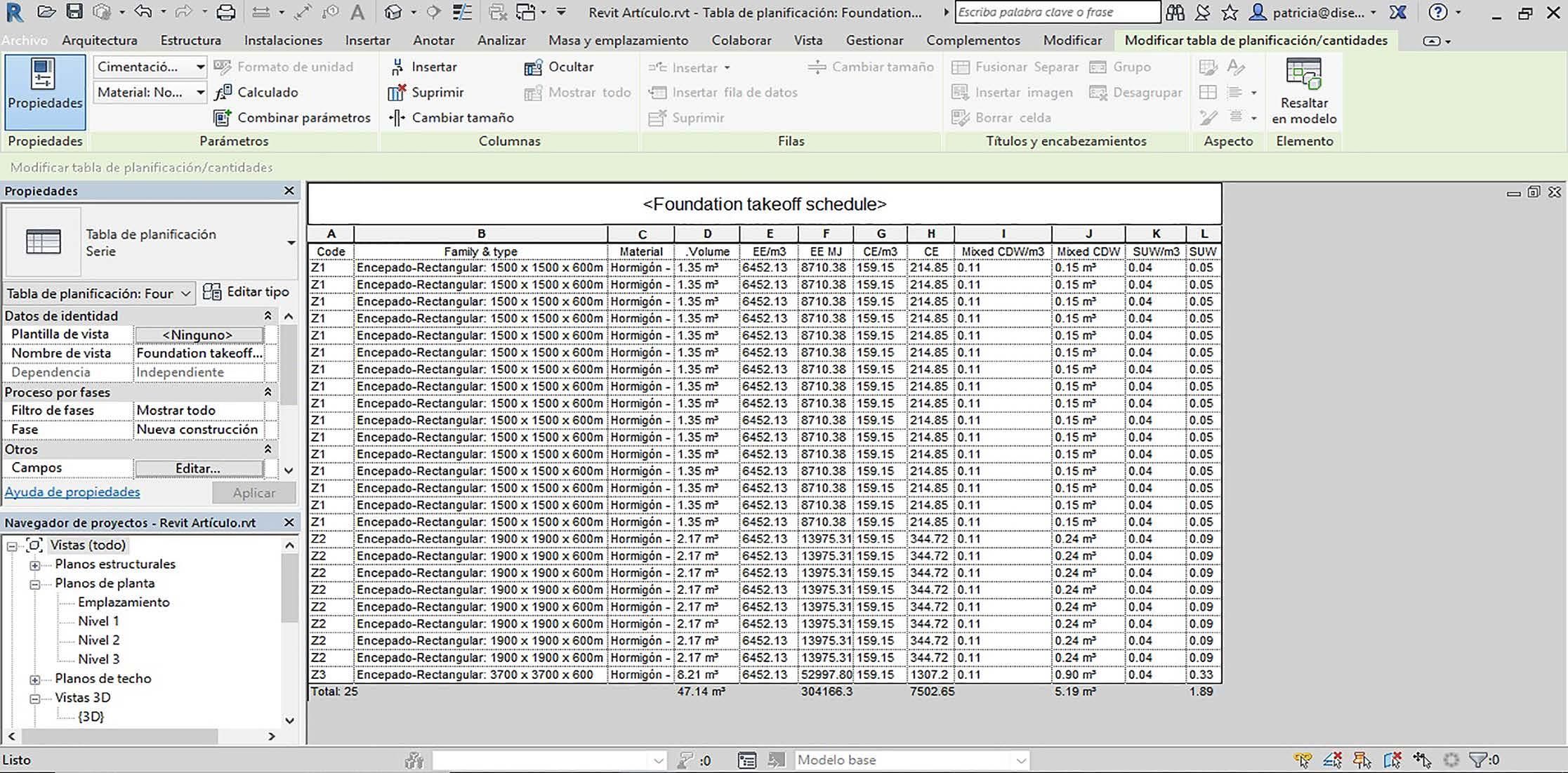Undo last action in Quick Access toolbar
The image size is (1568, 773).
coord(143,12)
